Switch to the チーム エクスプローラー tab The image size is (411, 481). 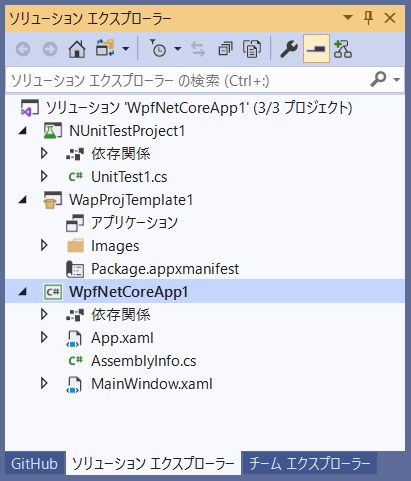coord(310,464)
